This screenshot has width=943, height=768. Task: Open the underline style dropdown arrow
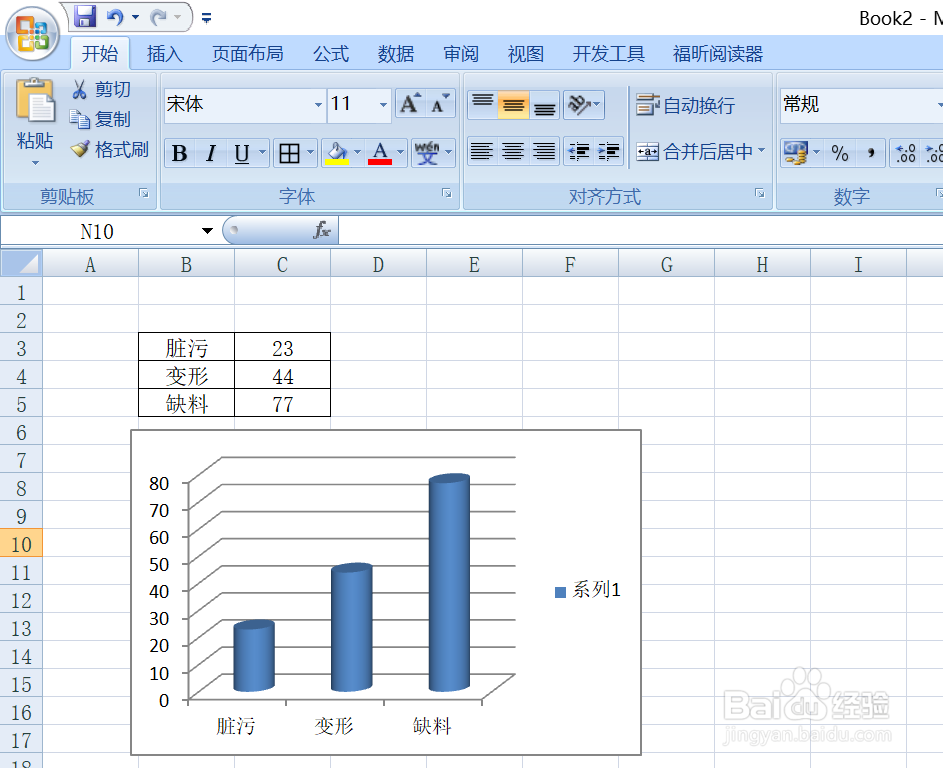(x=262, y=153)
